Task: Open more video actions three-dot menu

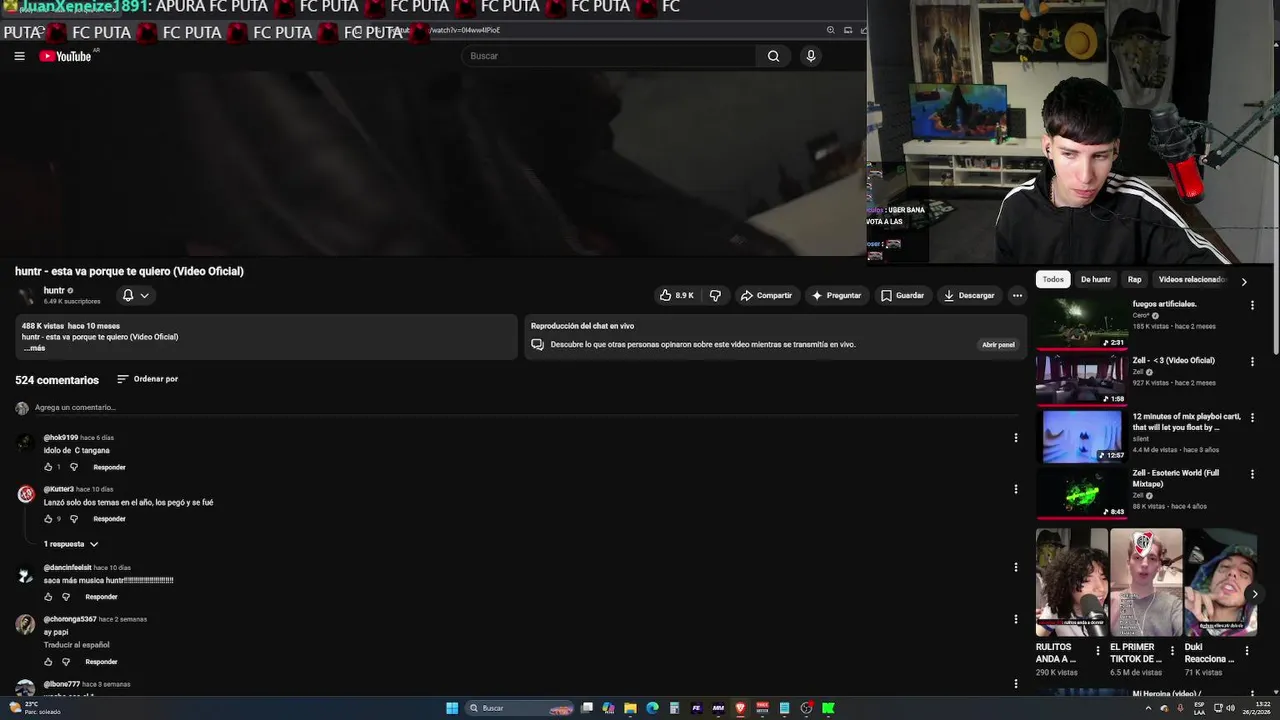Action: point(1017,295)
